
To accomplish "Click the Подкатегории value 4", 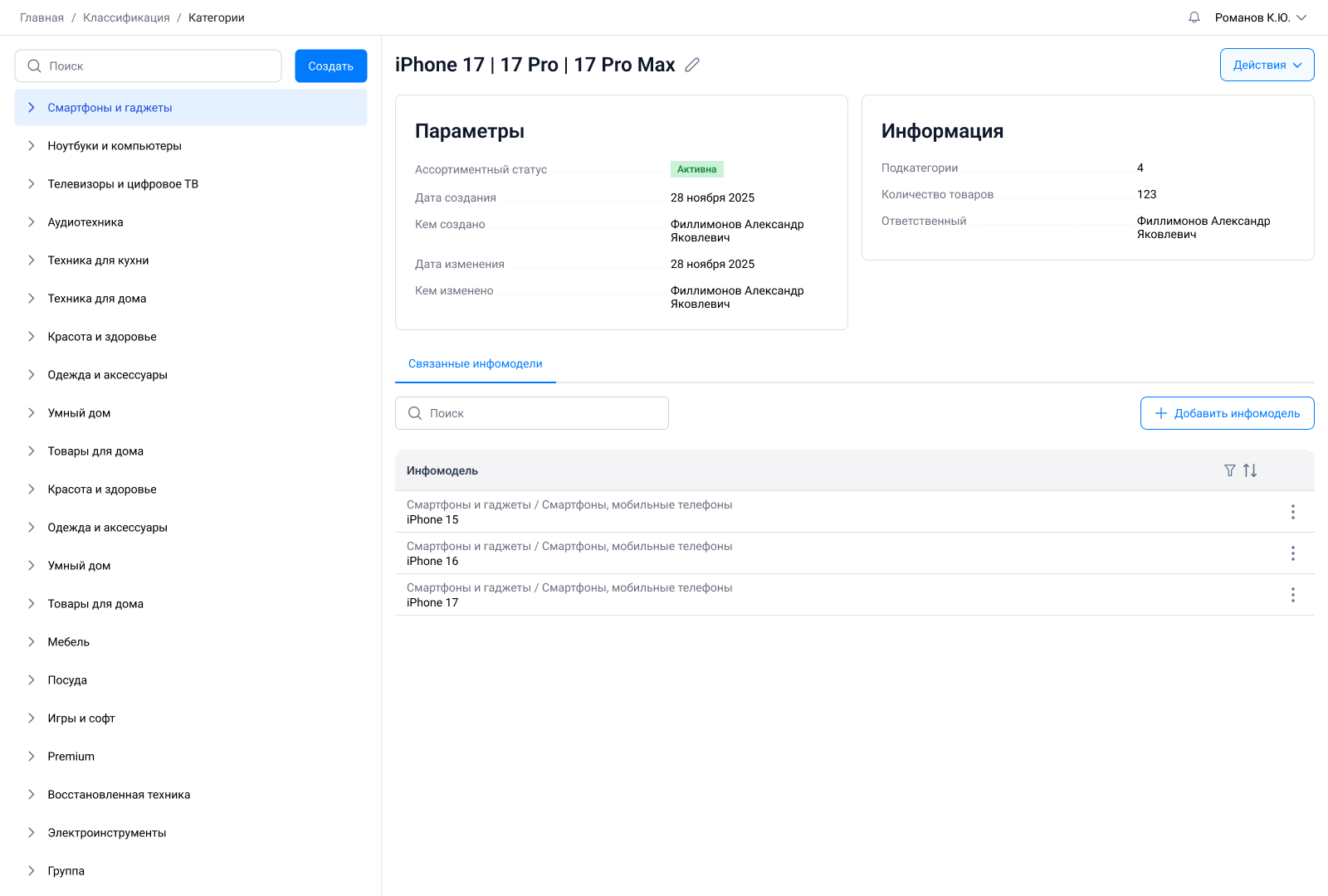I will point(1140,168).
